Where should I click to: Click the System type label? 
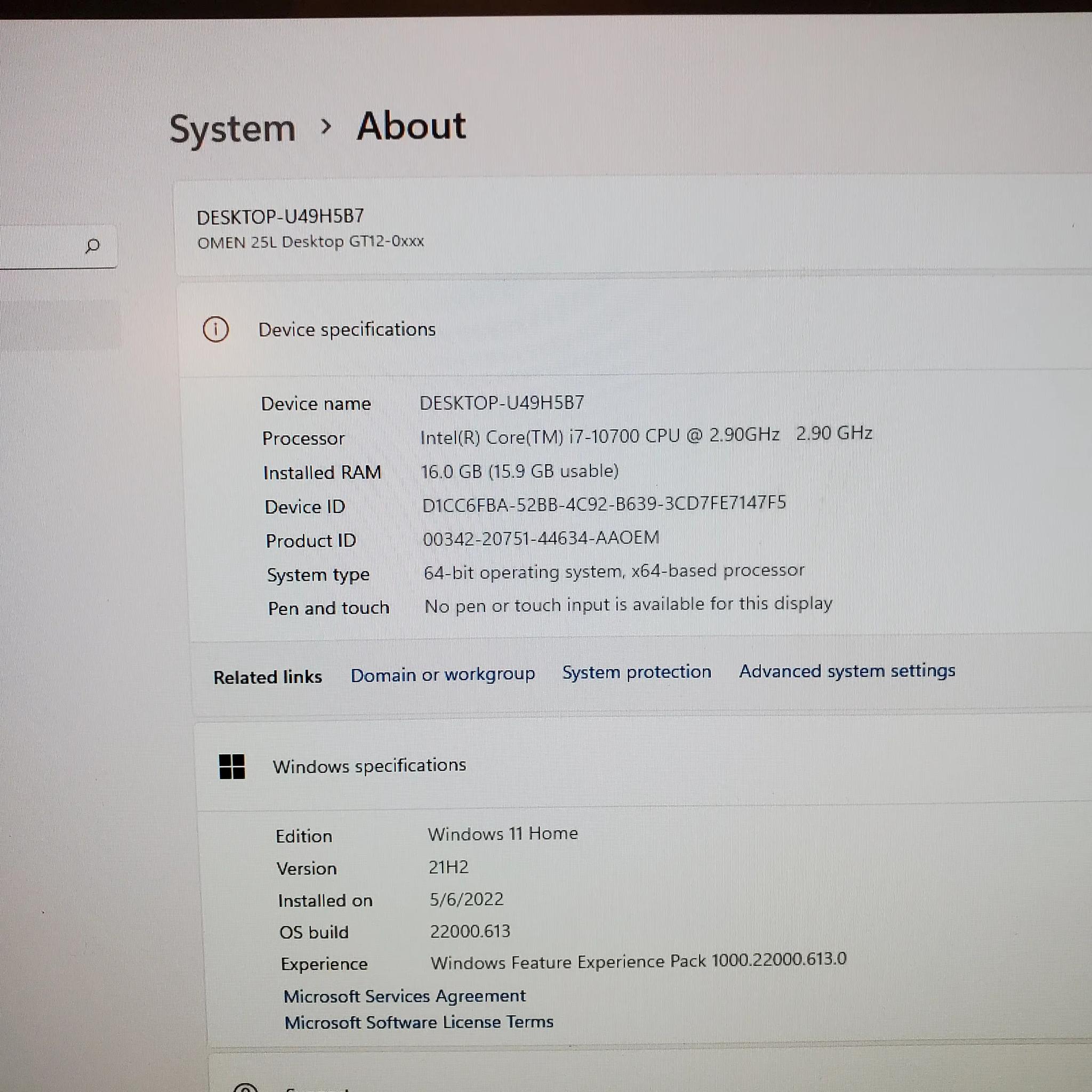point(318,575)
